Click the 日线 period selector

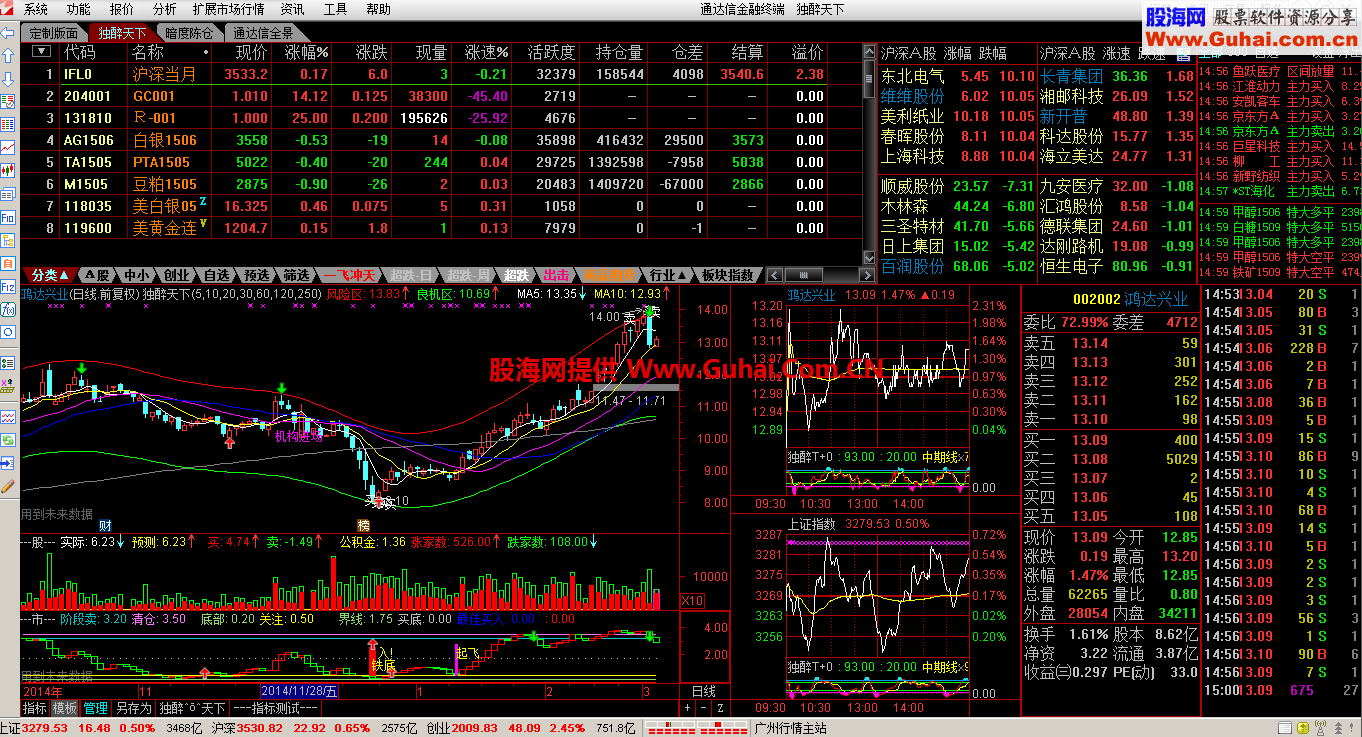coord(704,691)
